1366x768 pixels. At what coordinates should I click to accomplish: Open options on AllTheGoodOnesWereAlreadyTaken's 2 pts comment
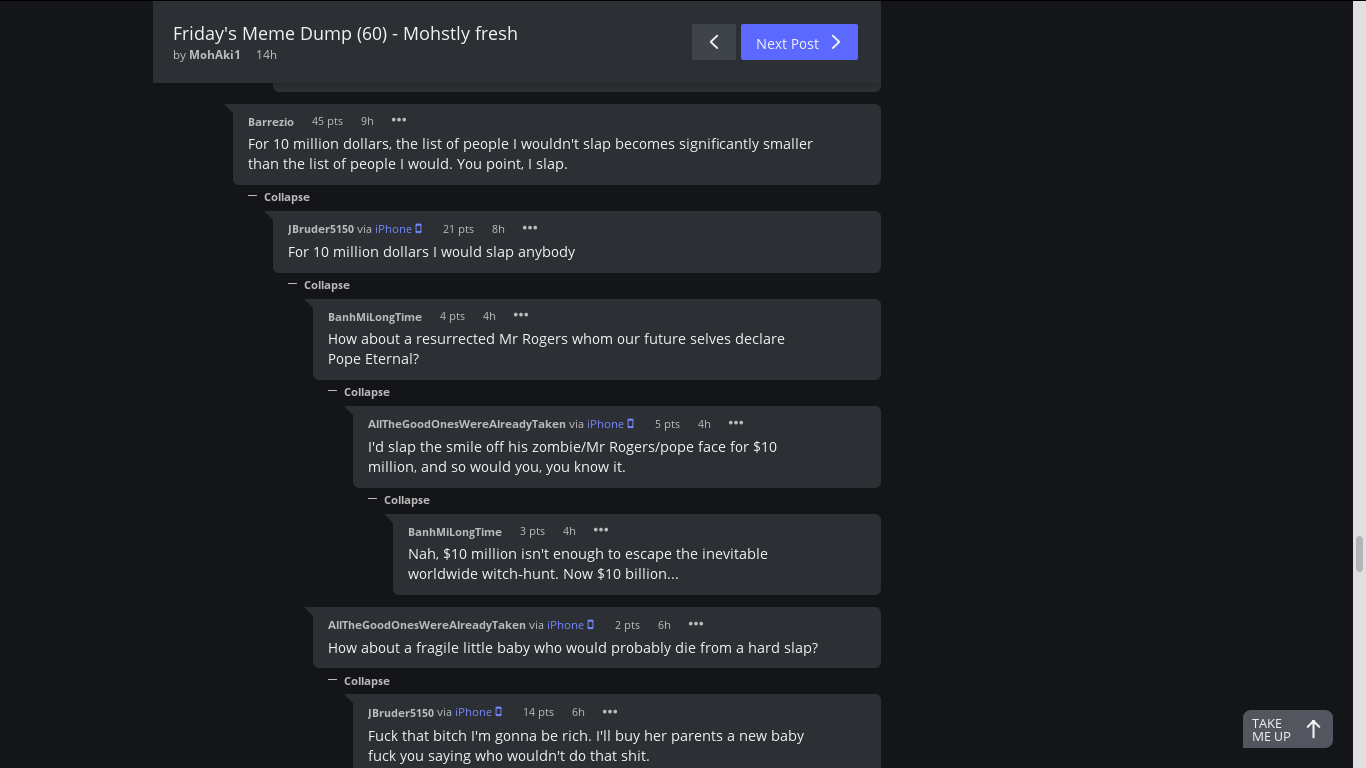(x=696, y=624)
